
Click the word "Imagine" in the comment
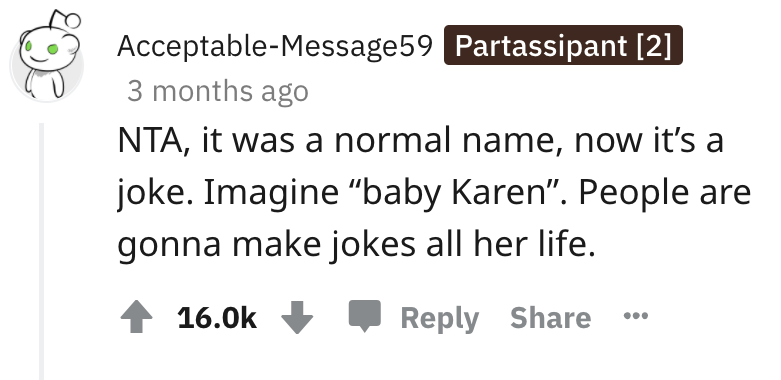tap(271, 192)
